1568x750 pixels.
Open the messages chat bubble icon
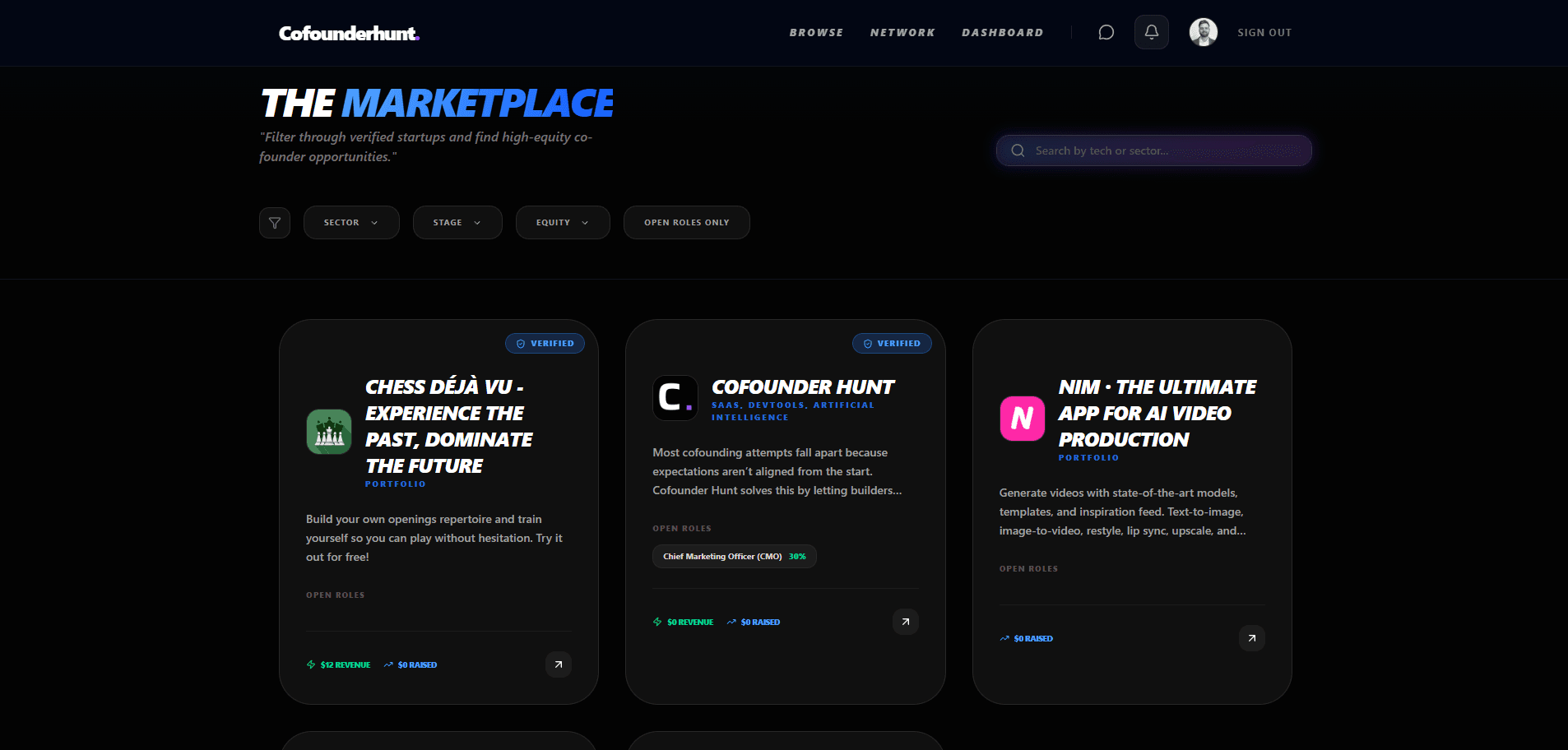(1106, 33)
